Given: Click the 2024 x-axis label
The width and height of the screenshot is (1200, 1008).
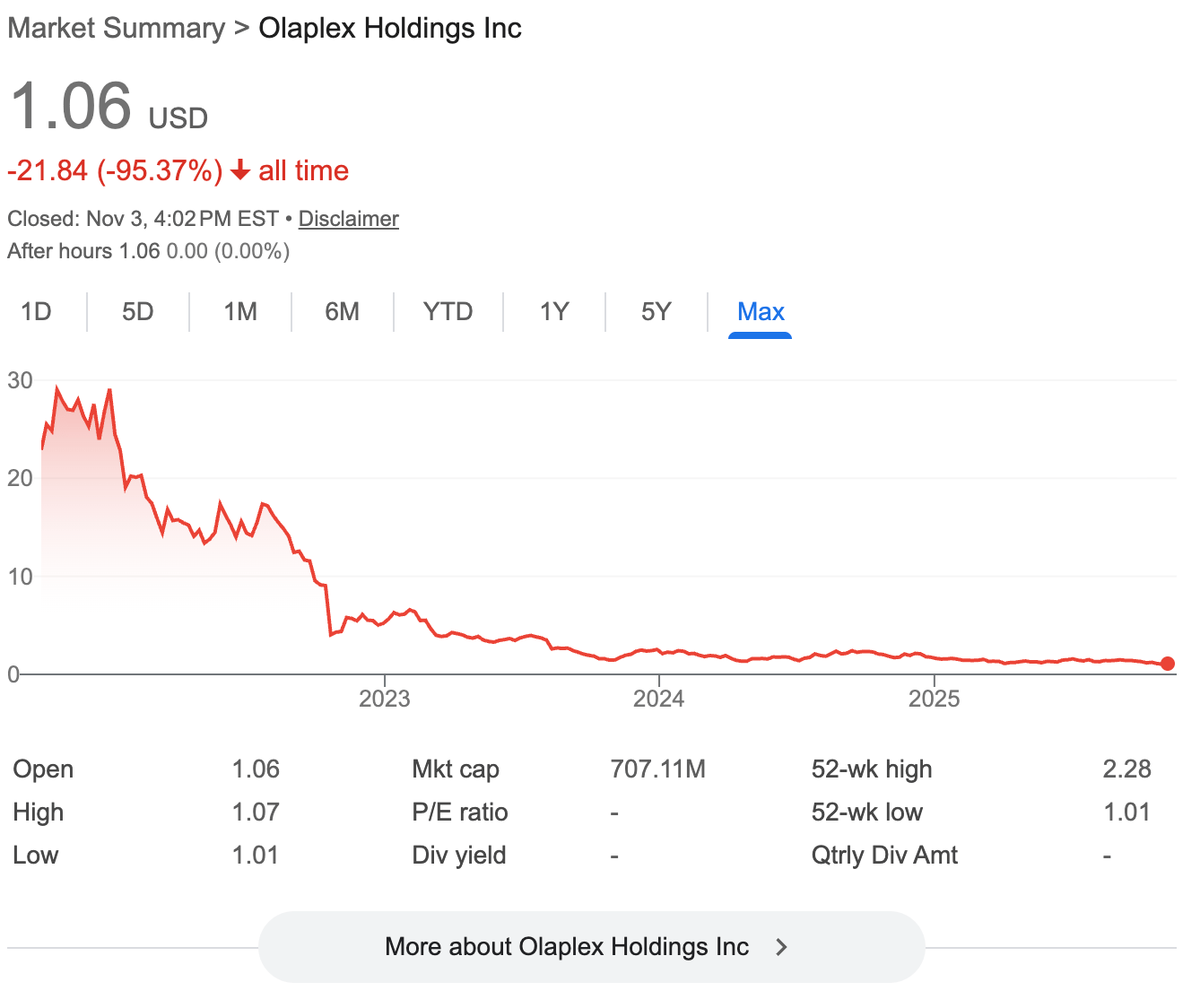Looking at the screenshot, I should click(658, 700).
